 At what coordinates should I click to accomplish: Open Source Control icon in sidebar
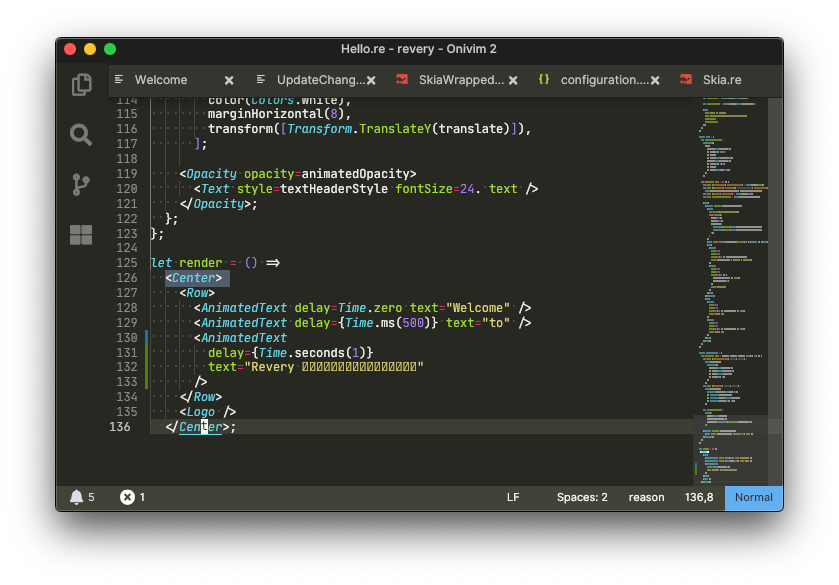(x=81, y=185)
